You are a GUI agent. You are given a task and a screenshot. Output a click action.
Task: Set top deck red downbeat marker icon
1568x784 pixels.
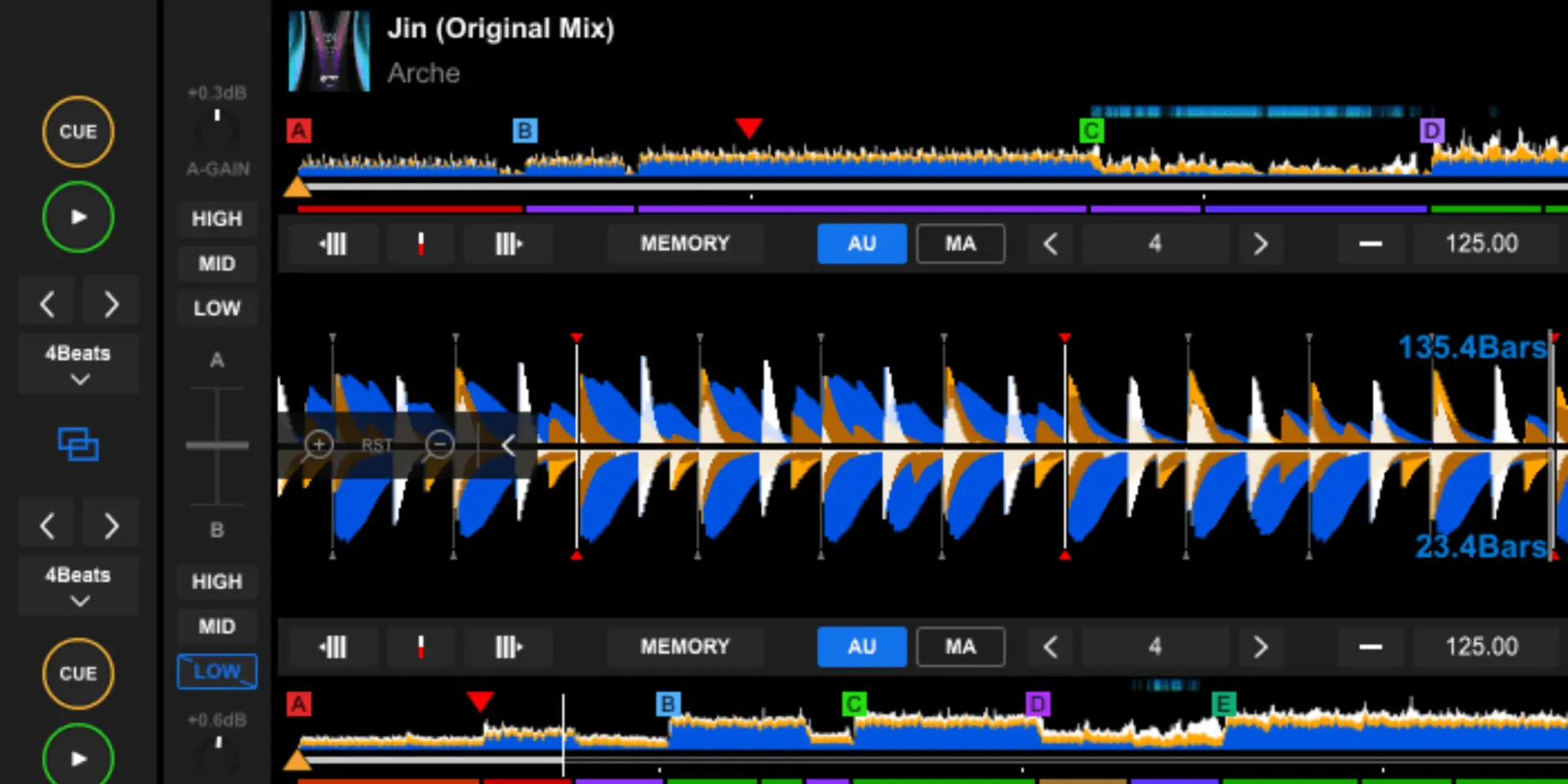pos(421,243)
